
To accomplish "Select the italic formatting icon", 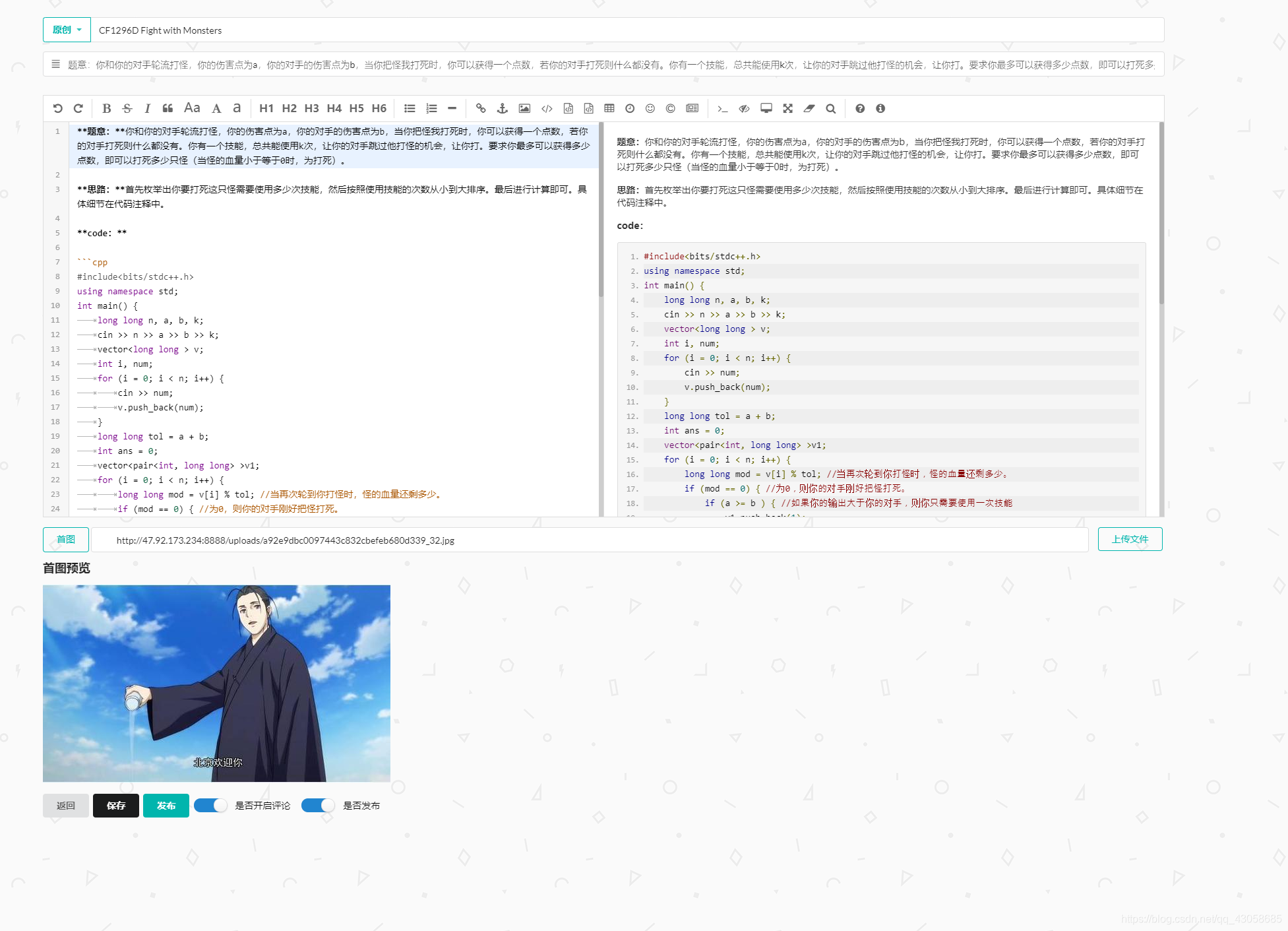I will (147, 109).
